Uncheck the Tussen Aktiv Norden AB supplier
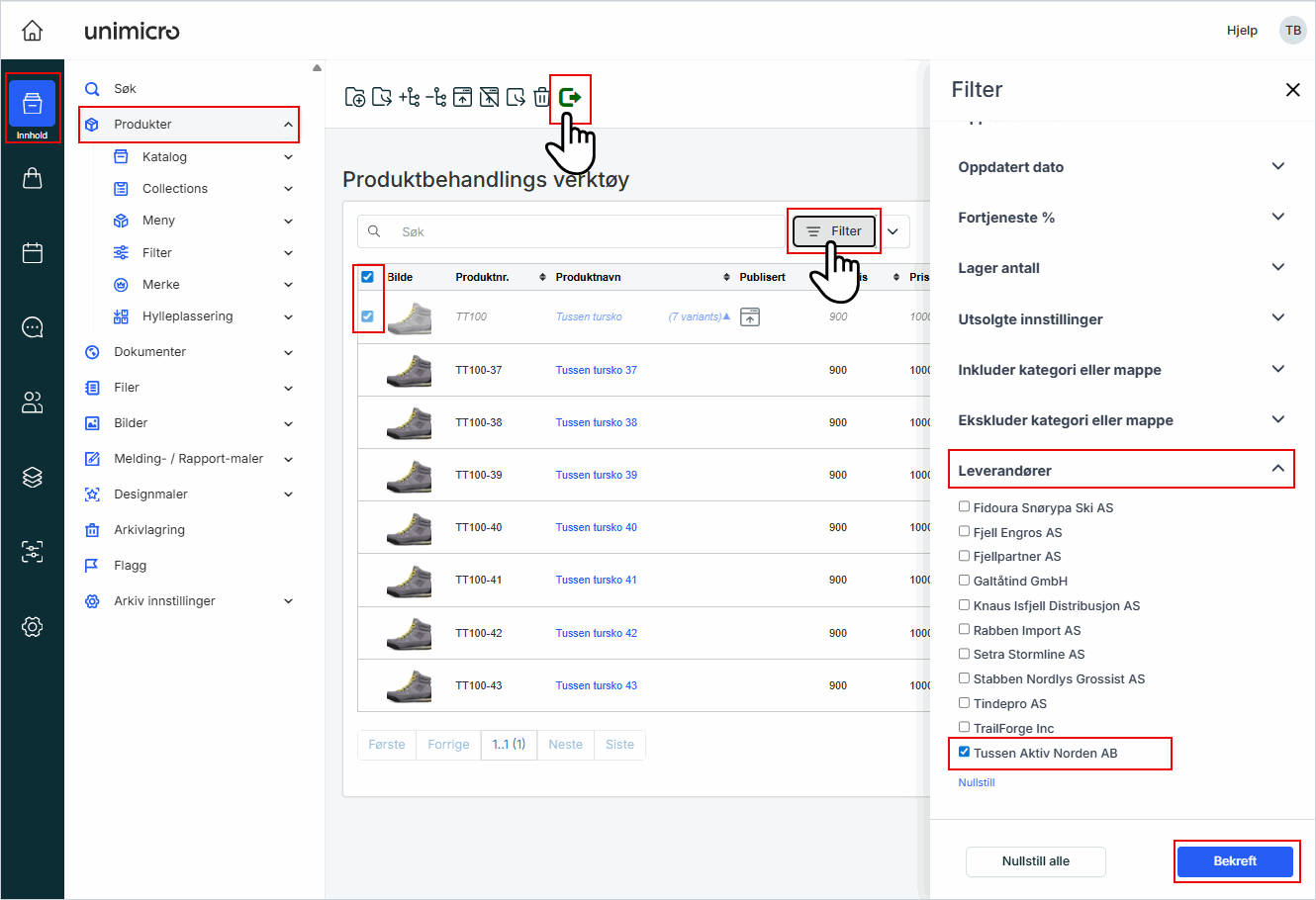The image size is (1316, 900). pos(964,752)
